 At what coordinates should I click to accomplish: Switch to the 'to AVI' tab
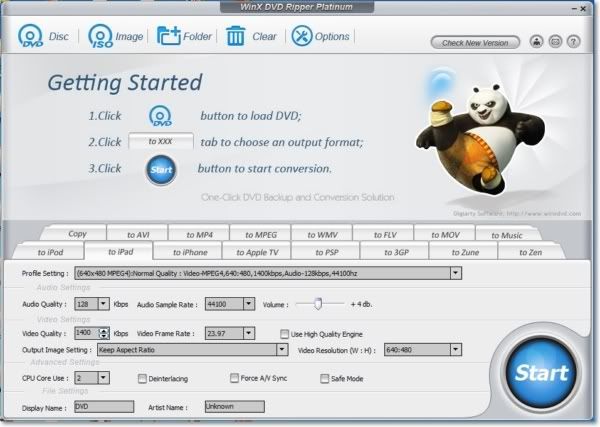(138, 234)
